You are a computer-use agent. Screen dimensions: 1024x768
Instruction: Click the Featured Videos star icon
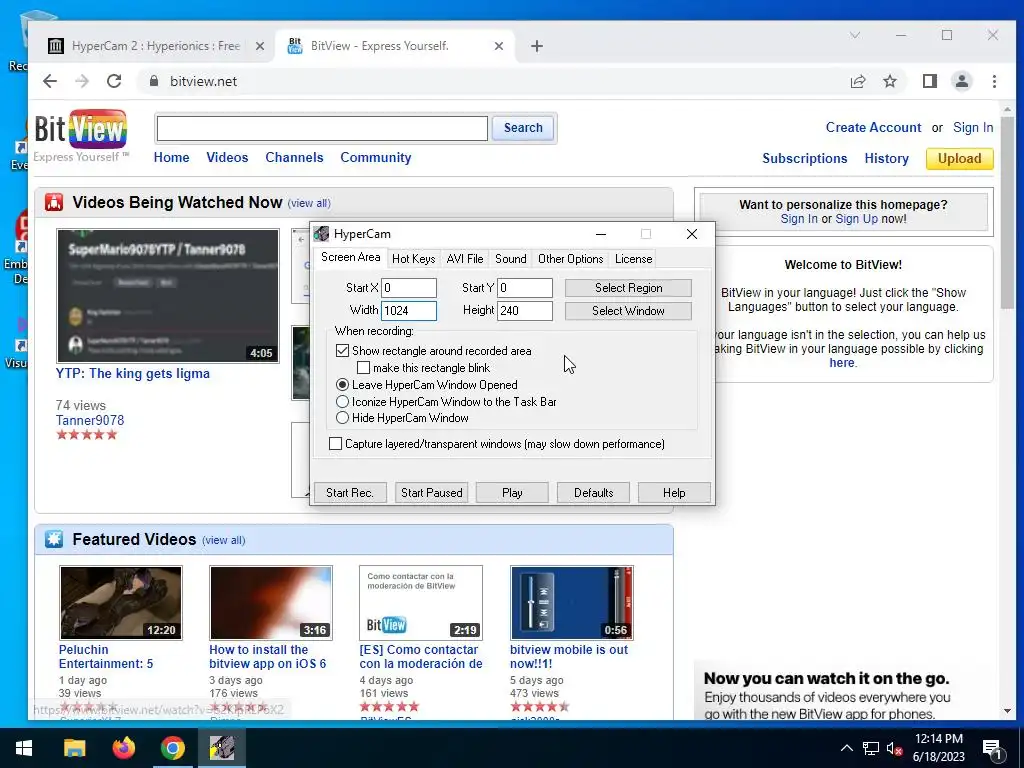click(54, 539)
